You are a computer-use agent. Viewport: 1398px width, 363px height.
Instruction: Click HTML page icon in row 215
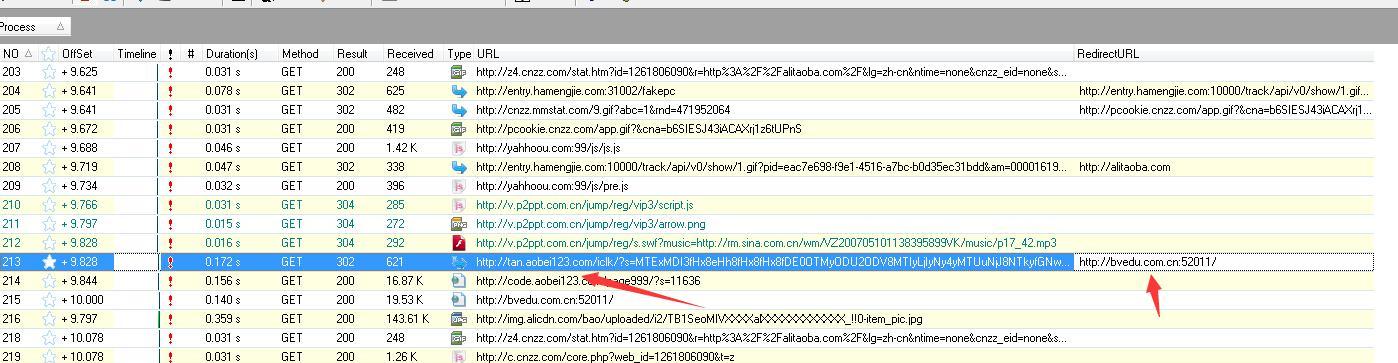[x=459, y=300]
